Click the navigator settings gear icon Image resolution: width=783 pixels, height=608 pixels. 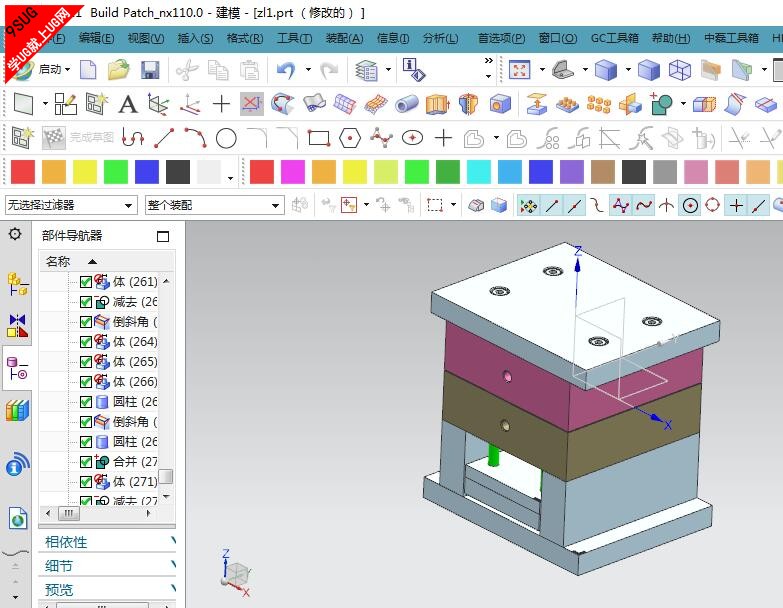click(x=15, y=234)
